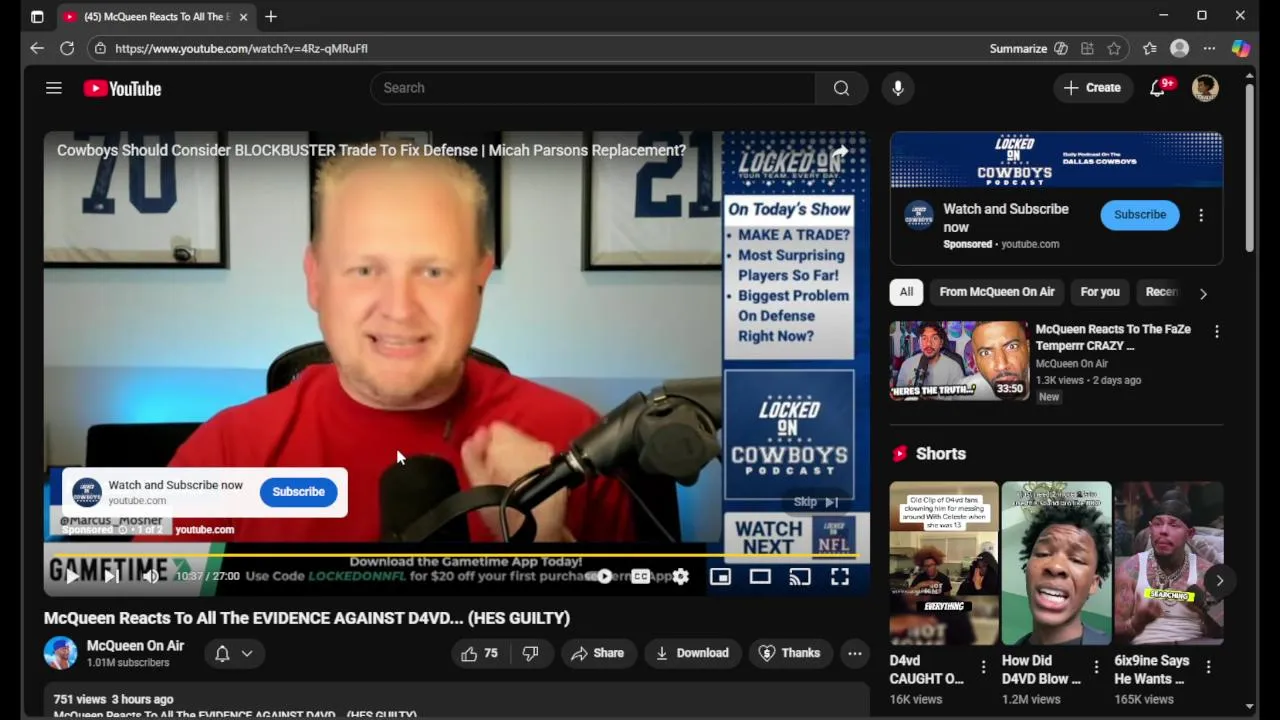
Task: Open the YouTube account avatar menu
Action: tap(1205, 88)
